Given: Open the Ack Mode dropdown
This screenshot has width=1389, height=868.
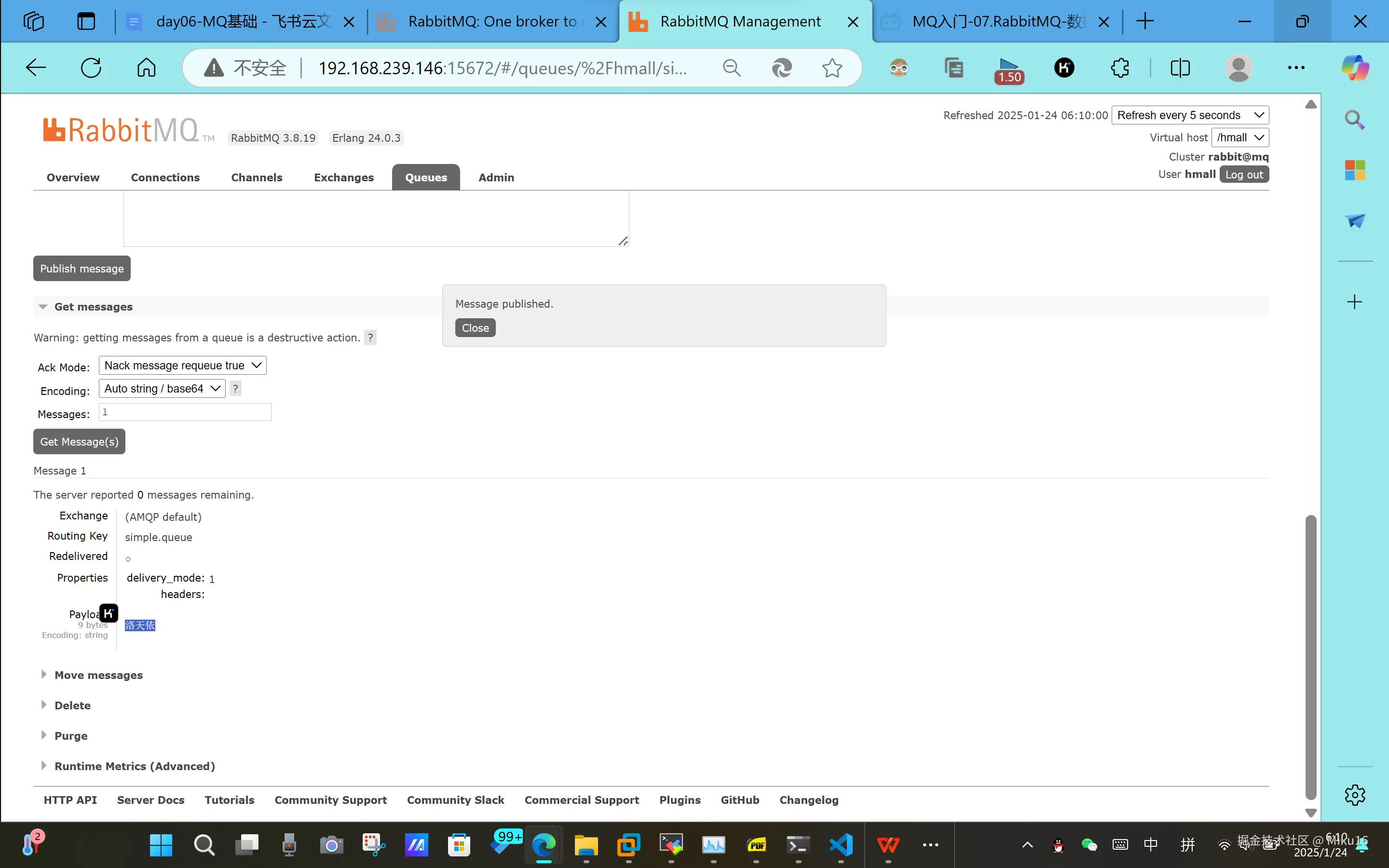Looking at the screenshot, I should (x=182, y=366).
